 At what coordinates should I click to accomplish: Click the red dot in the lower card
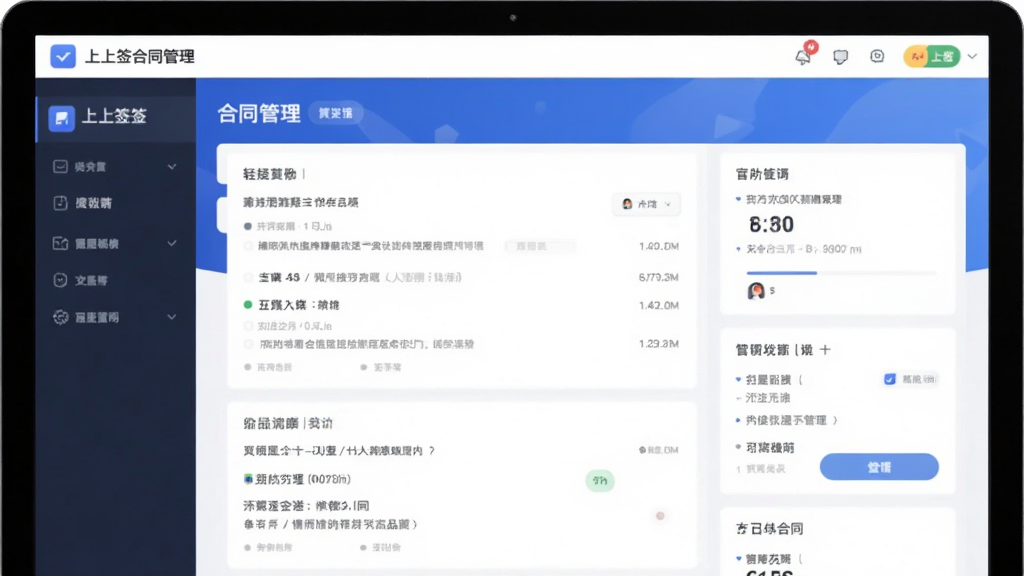pyautogui.click(x=660, y=516)
